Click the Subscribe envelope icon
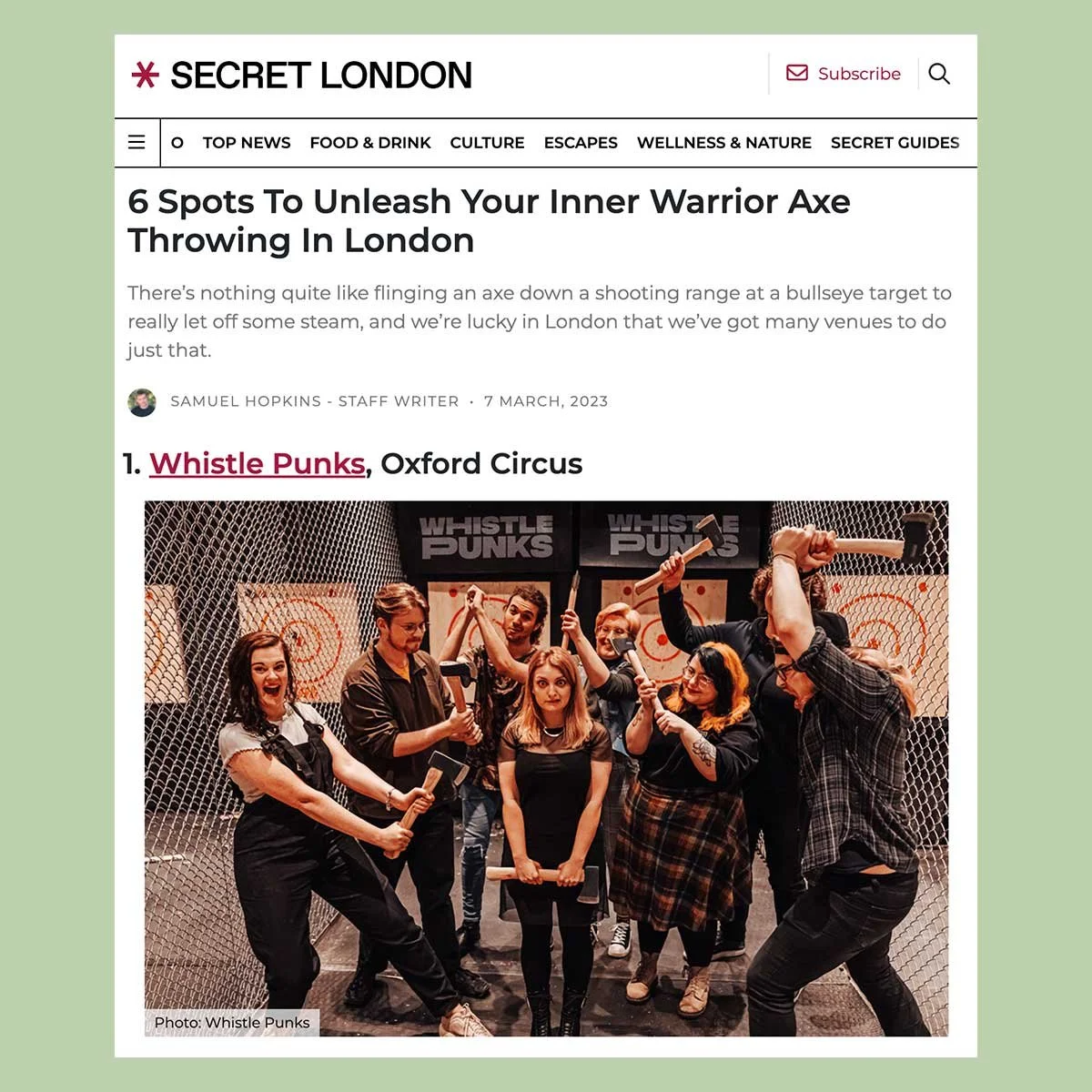This screenshot has width=1092, height=1092. (797, 73)
